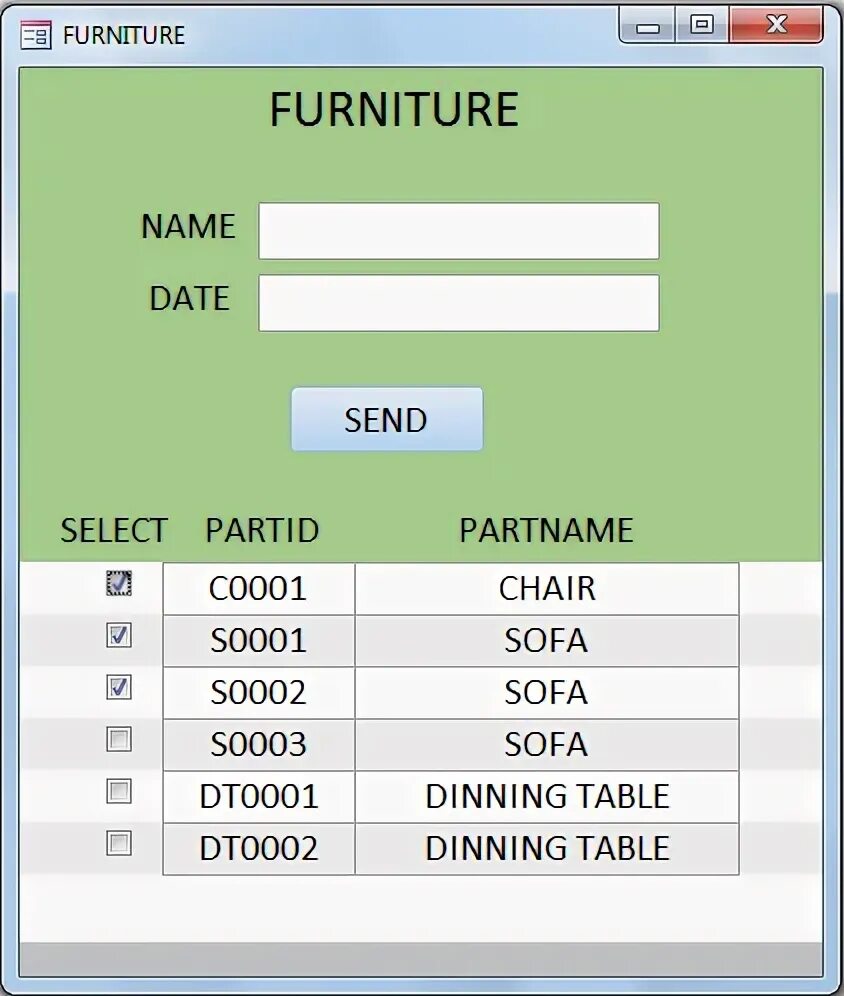
Task: Focus the NAME text field
Action: (458, 231)
